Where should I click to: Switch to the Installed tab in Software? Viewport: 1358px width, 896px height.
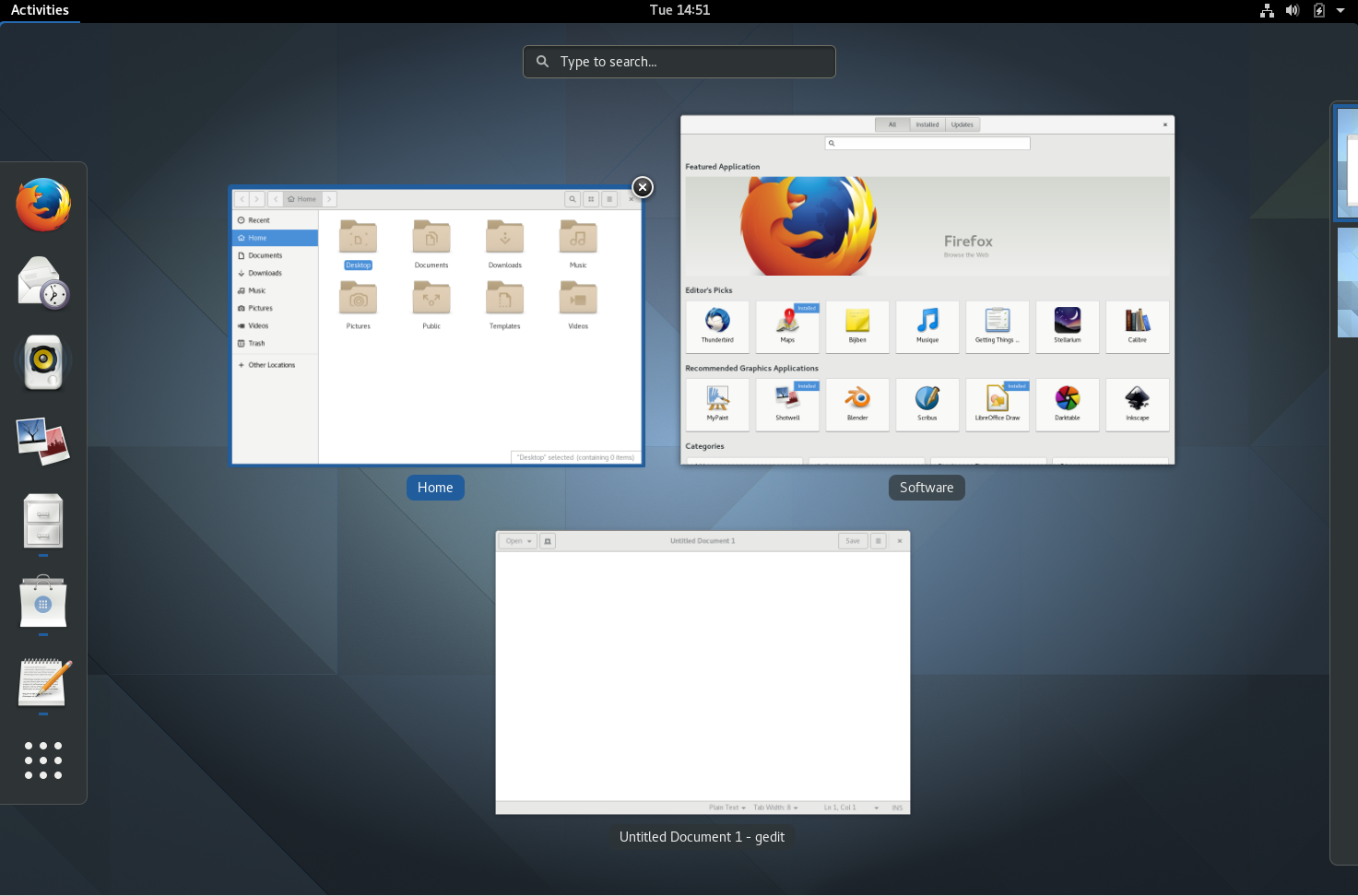(x=927, y=124)
